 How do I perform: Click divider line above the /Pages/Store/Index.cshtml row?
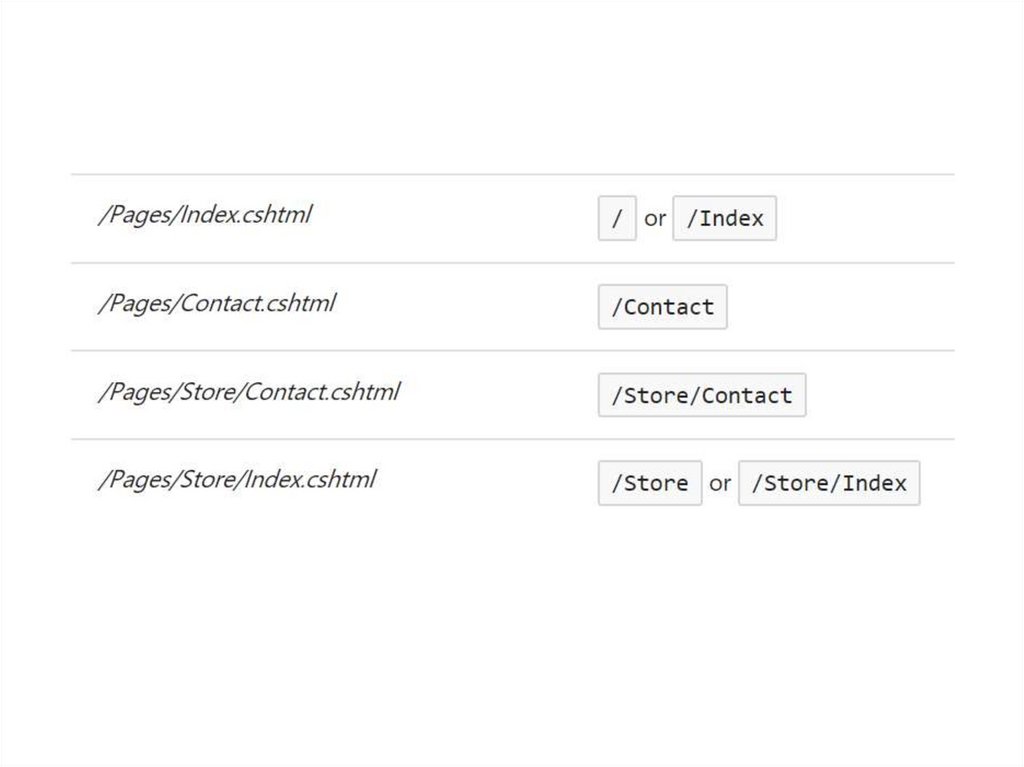[512, 439]
